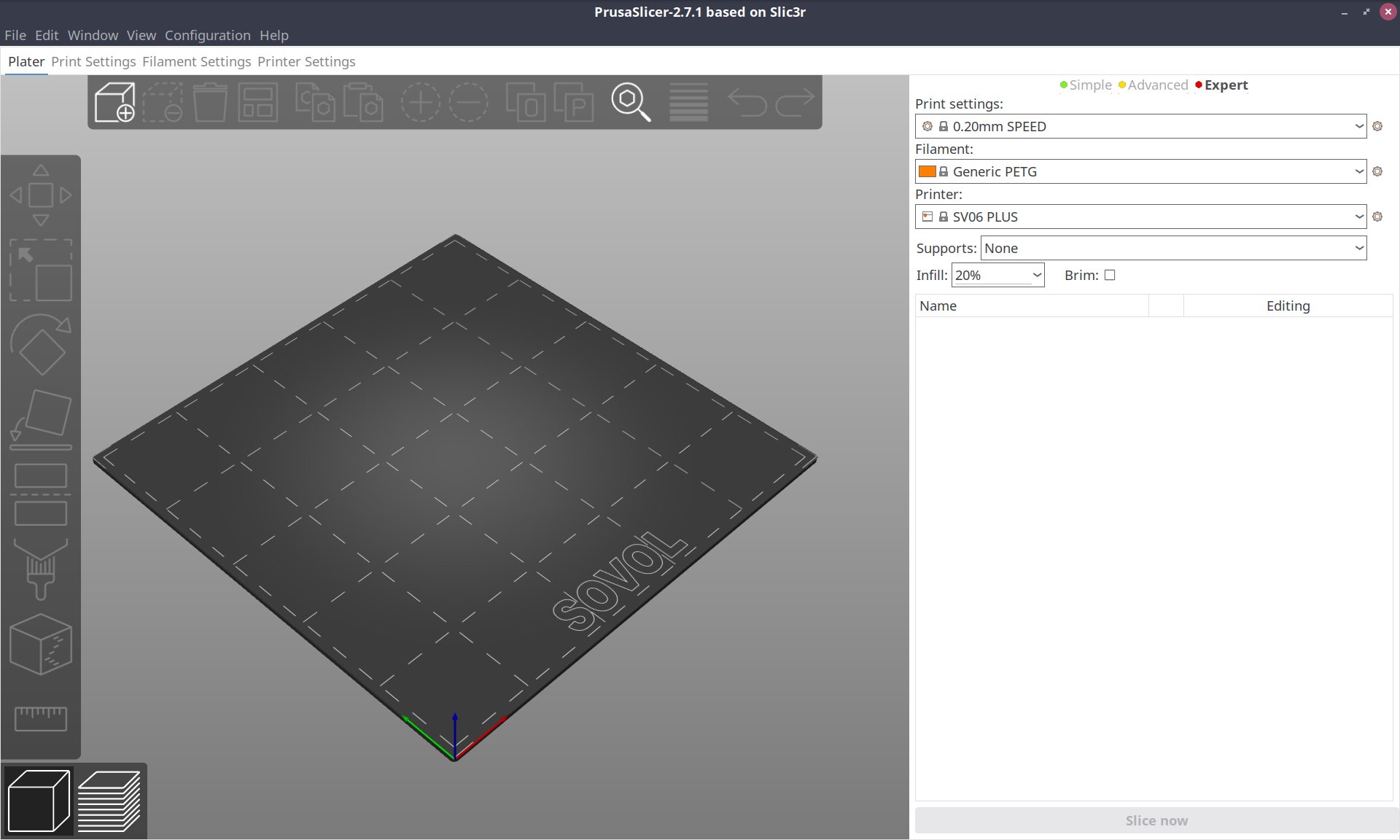This screenshot has height=840, width=1400.
Task: Select the Rotate gizmo tool
Action: (x=41, y=345)
